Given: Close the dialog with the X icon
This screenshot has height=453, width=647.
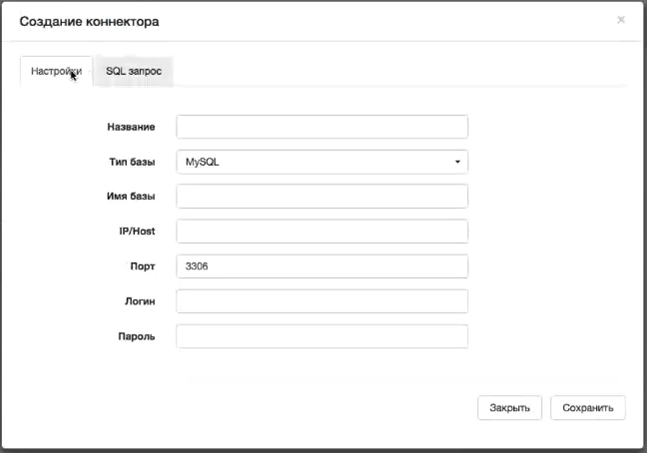Looking at the screenshot, I should (621, 19).
